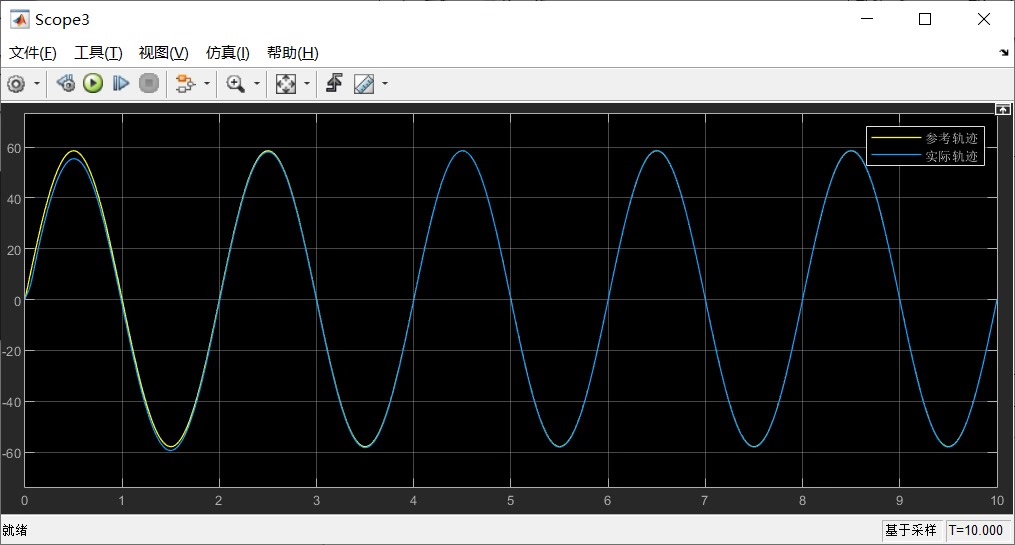The height and width of the screenshot is (545, 1015).
Task: Open the 帮助(H) menu
Action: coord(293,53)
